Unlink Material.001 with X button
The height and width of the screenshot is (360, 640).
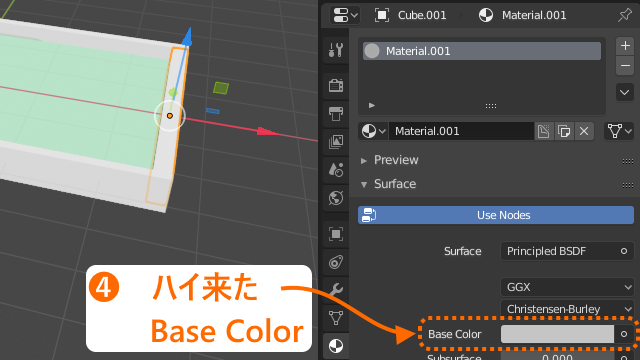point(584,131)
